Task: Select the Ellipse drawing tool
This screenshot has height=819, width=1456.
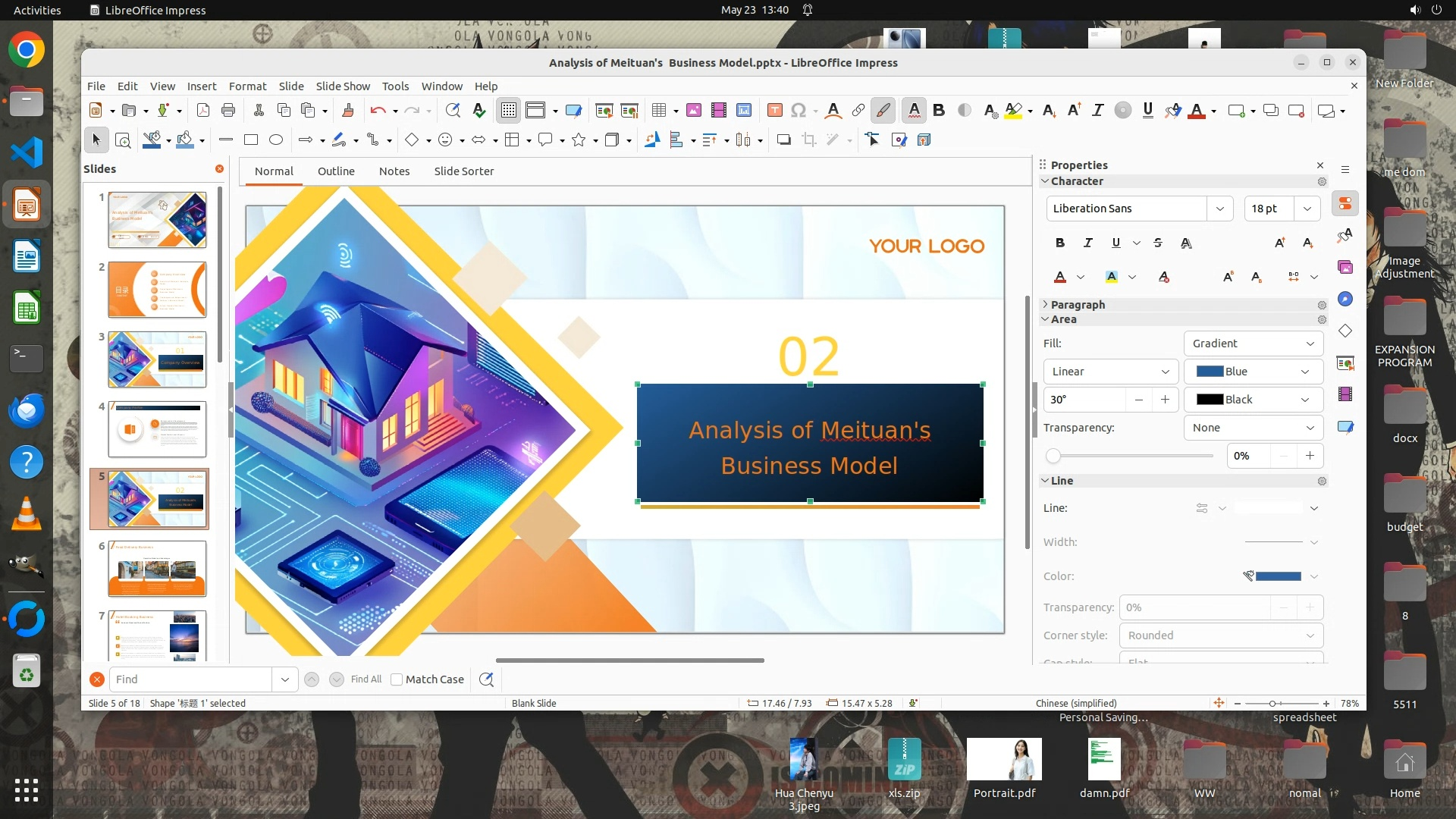Action: (276, 140)
